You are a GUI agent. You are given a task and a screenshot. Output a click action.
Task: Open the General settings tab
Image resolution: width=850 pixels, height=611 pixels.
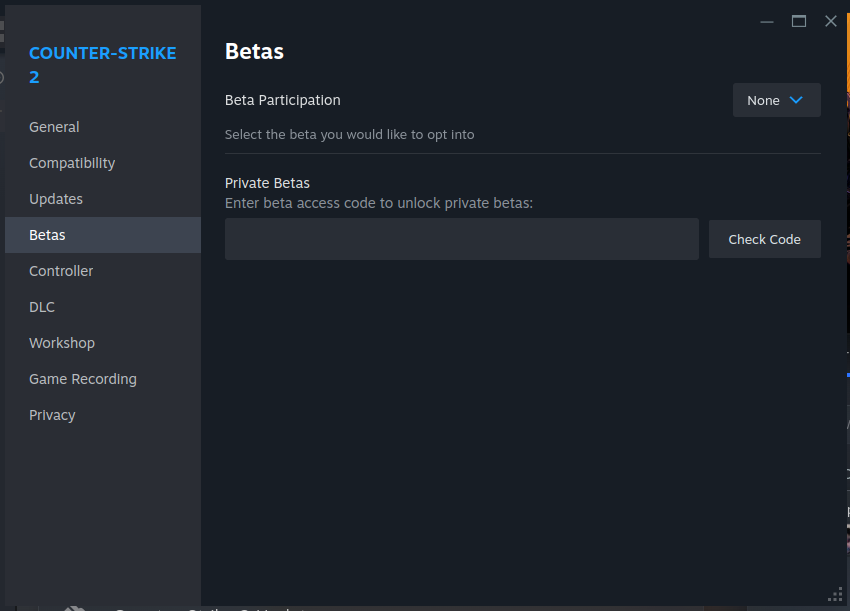pyautogui.click(x=54, y=127)
